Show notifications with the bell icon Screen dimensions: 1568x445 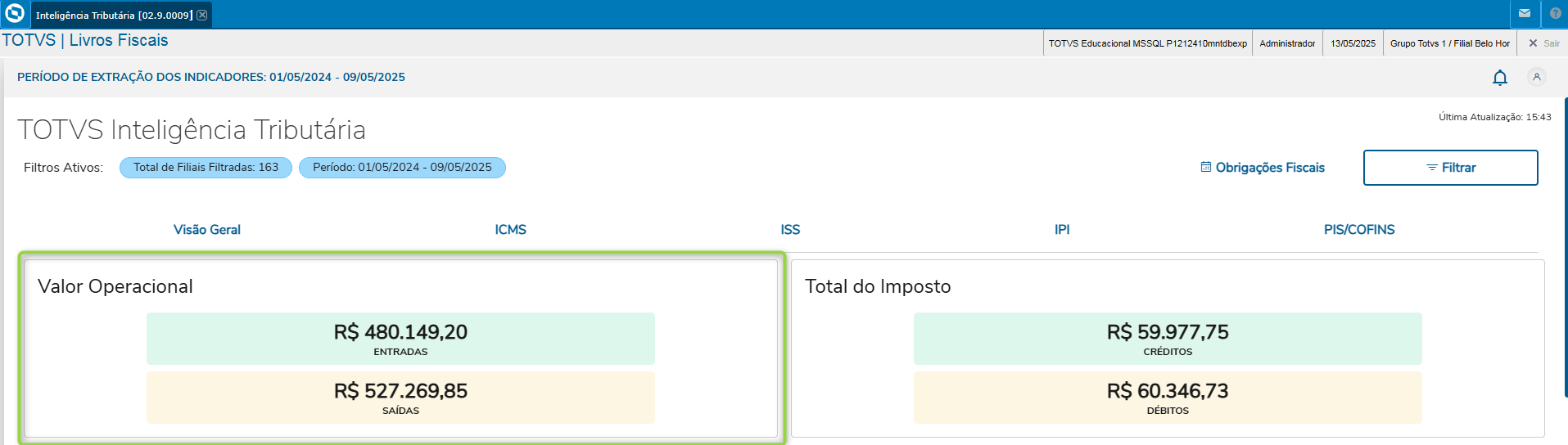pyautogui.click(x=1500, y=78)
